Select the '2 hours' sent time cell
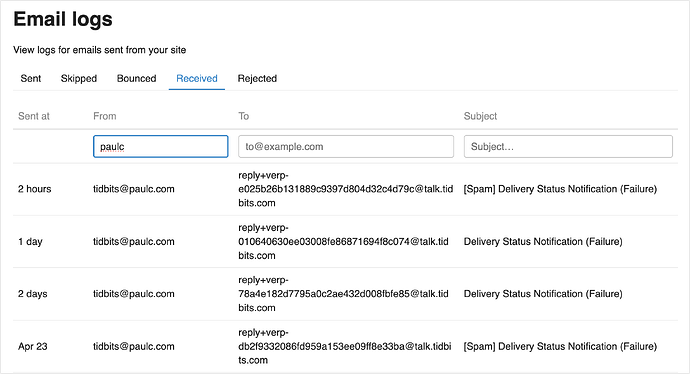The image size is (690, 374). pos(35,189)
